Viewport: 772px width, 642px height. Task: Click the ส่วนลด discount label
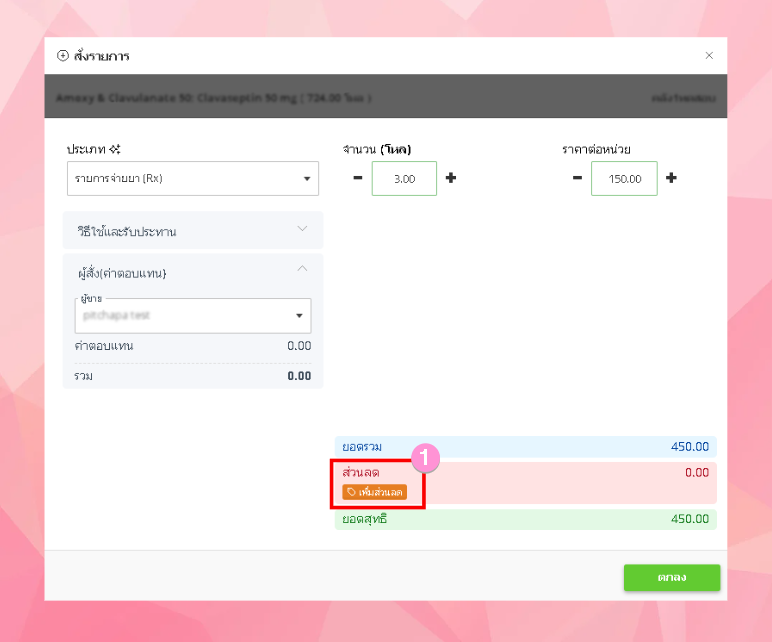(361, 473)
